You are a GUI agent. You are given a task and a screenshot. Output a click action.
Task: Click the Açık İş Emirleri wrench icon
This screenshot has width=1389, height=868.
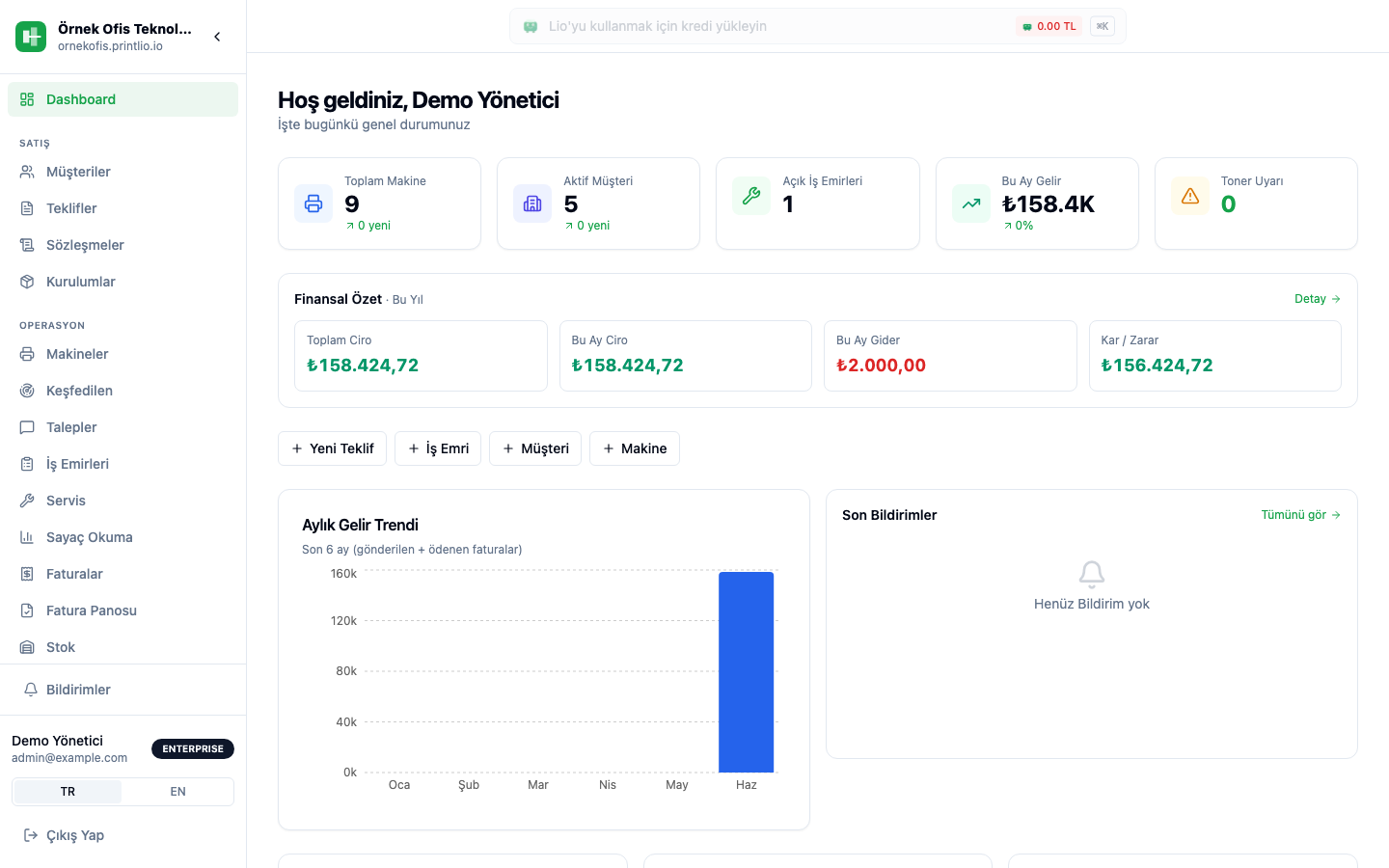[751, 196]
